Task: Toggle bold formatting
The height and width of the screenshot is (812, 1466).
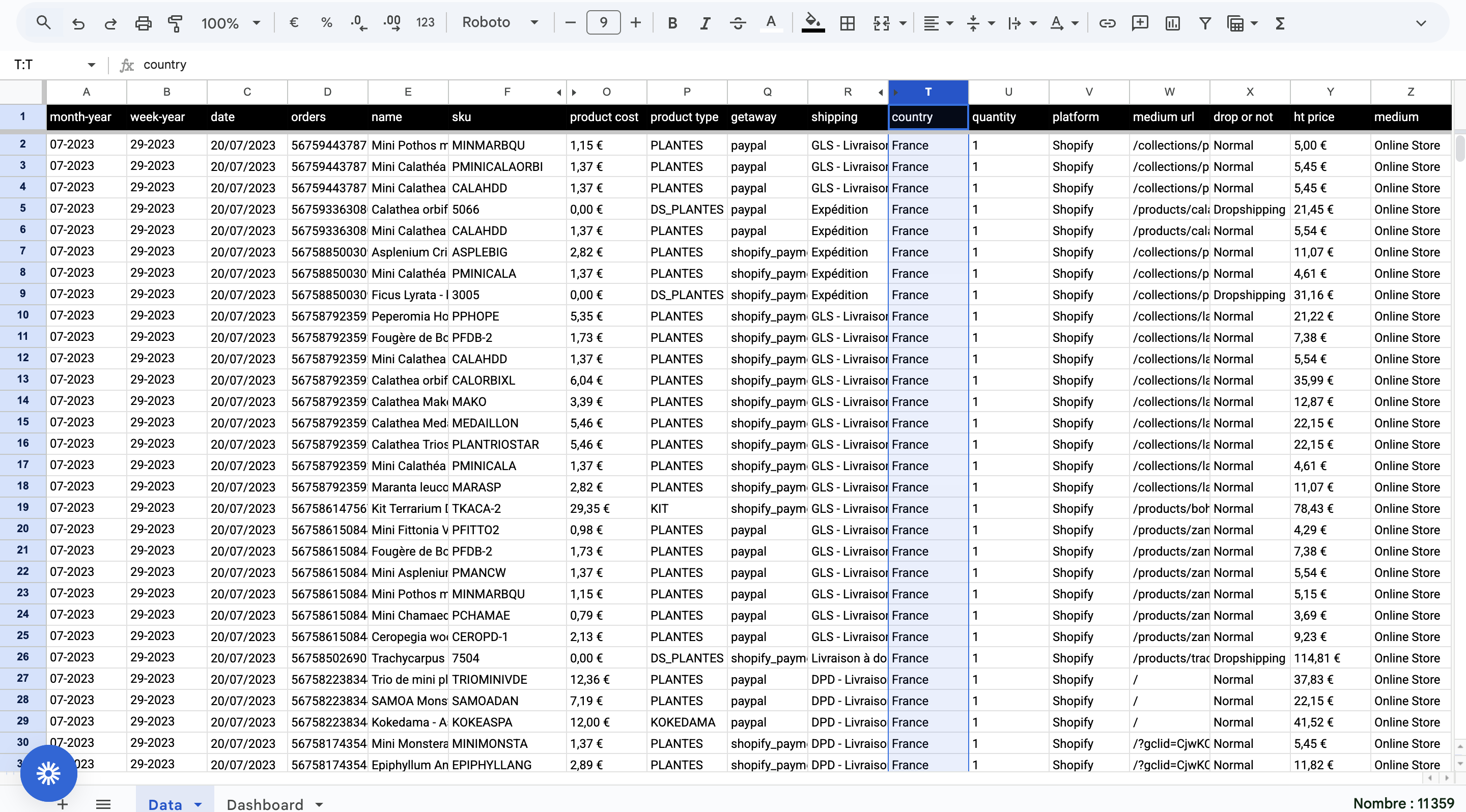Action: tap(672, 23)
